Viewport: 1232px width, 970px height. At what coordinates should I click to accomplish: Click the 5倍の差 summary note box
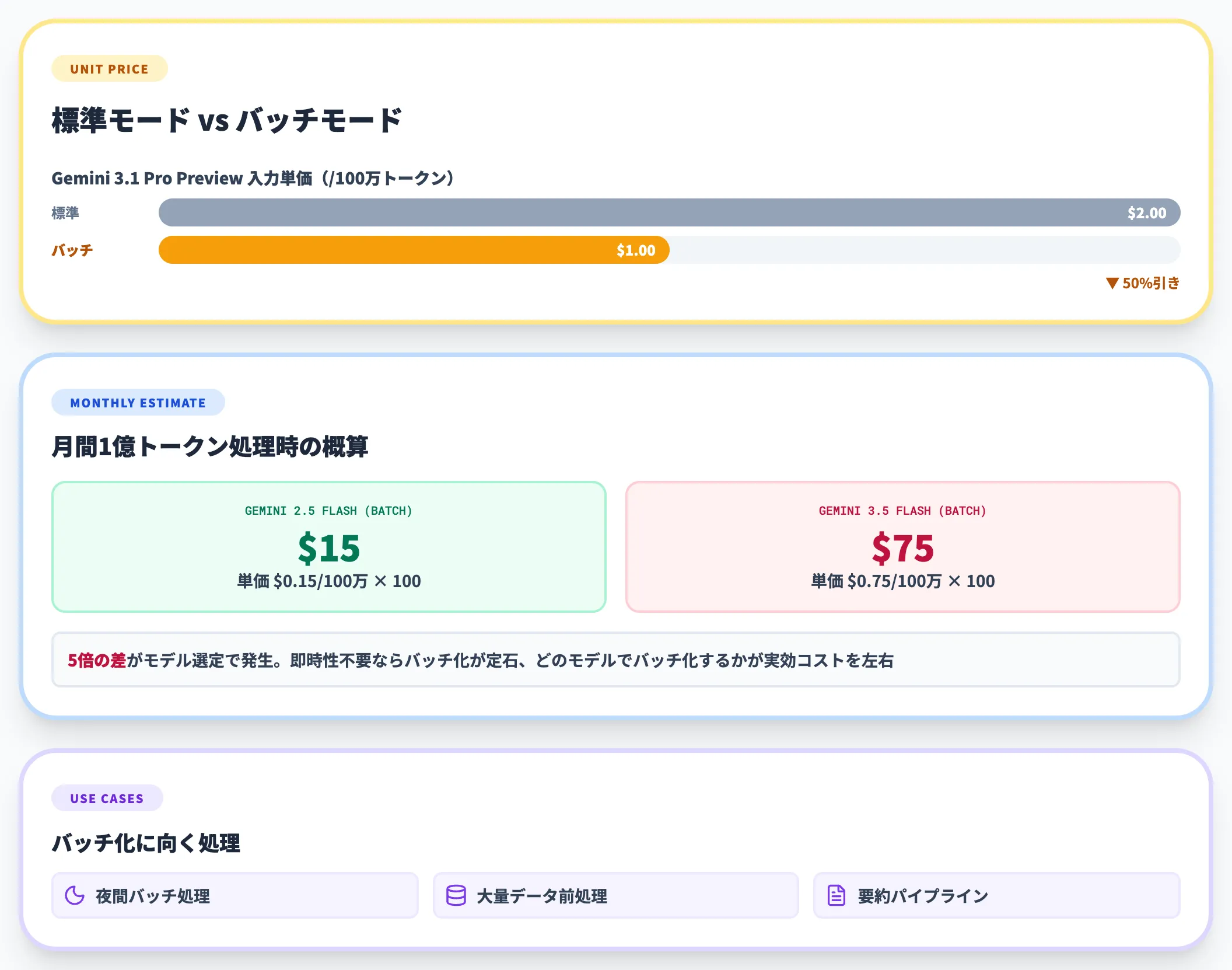pyautogui.click(x=616, y=660)
